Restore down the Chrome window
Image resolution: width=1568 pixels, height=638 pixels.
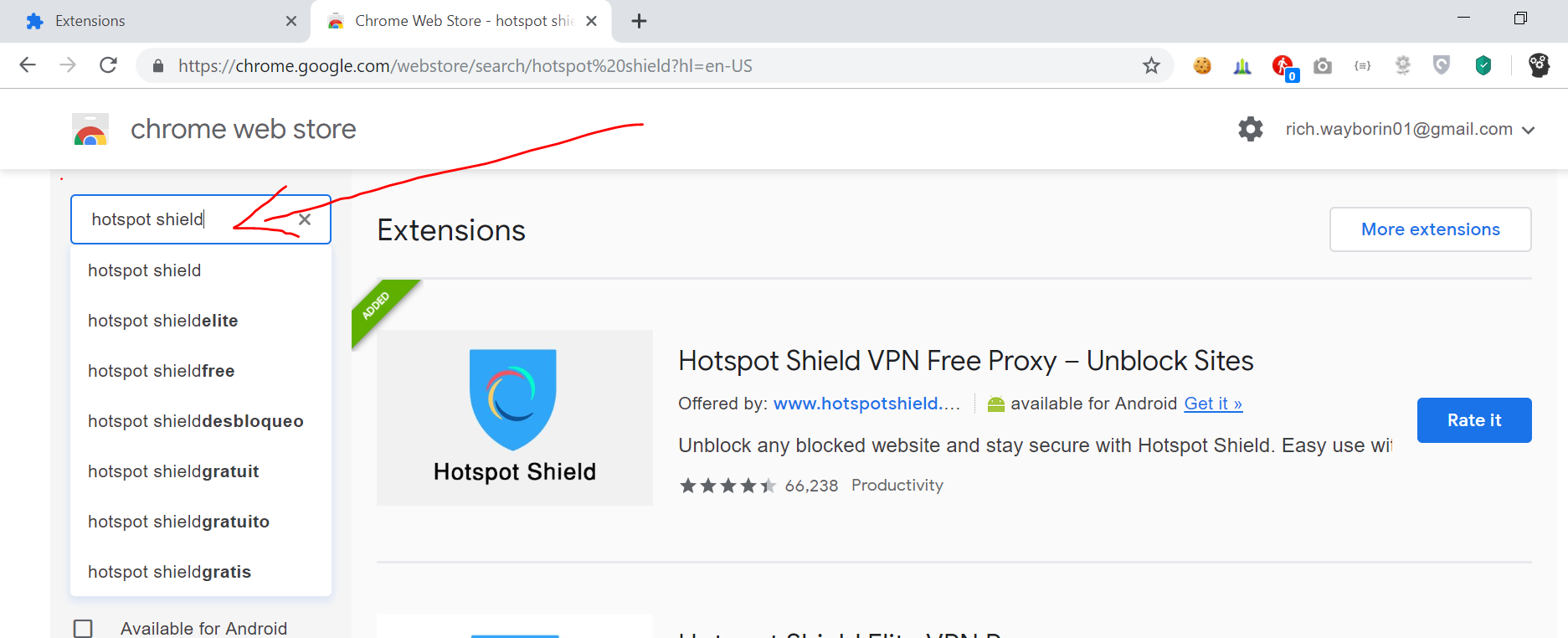point(1521,18)
